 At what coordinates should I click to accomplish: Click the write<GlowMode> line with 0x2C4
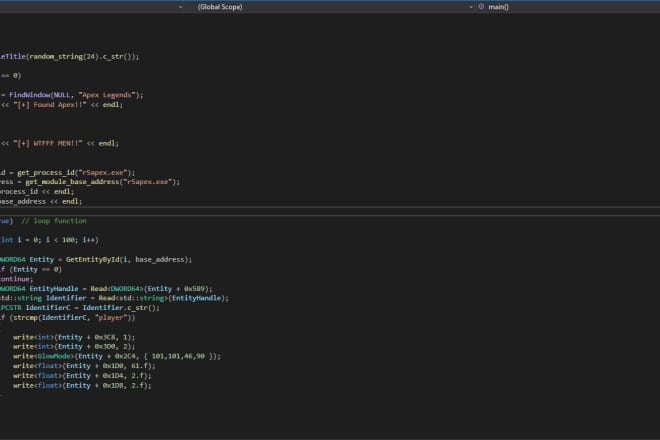[x=117, y=356]
